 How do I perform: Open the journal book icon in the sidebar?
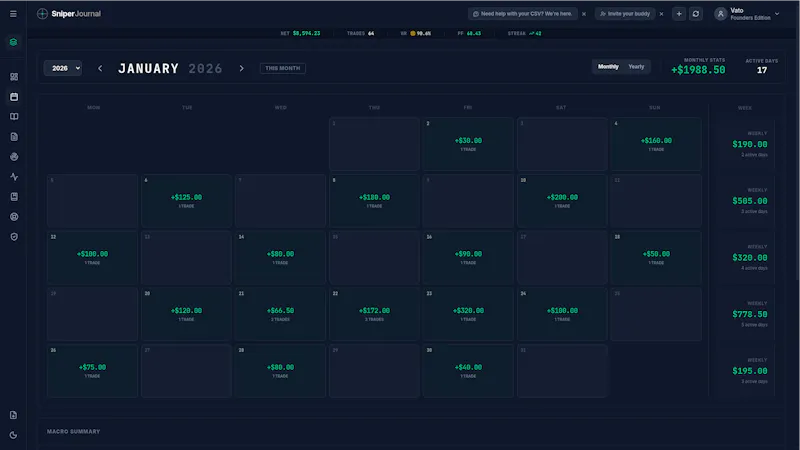[14, 116]
